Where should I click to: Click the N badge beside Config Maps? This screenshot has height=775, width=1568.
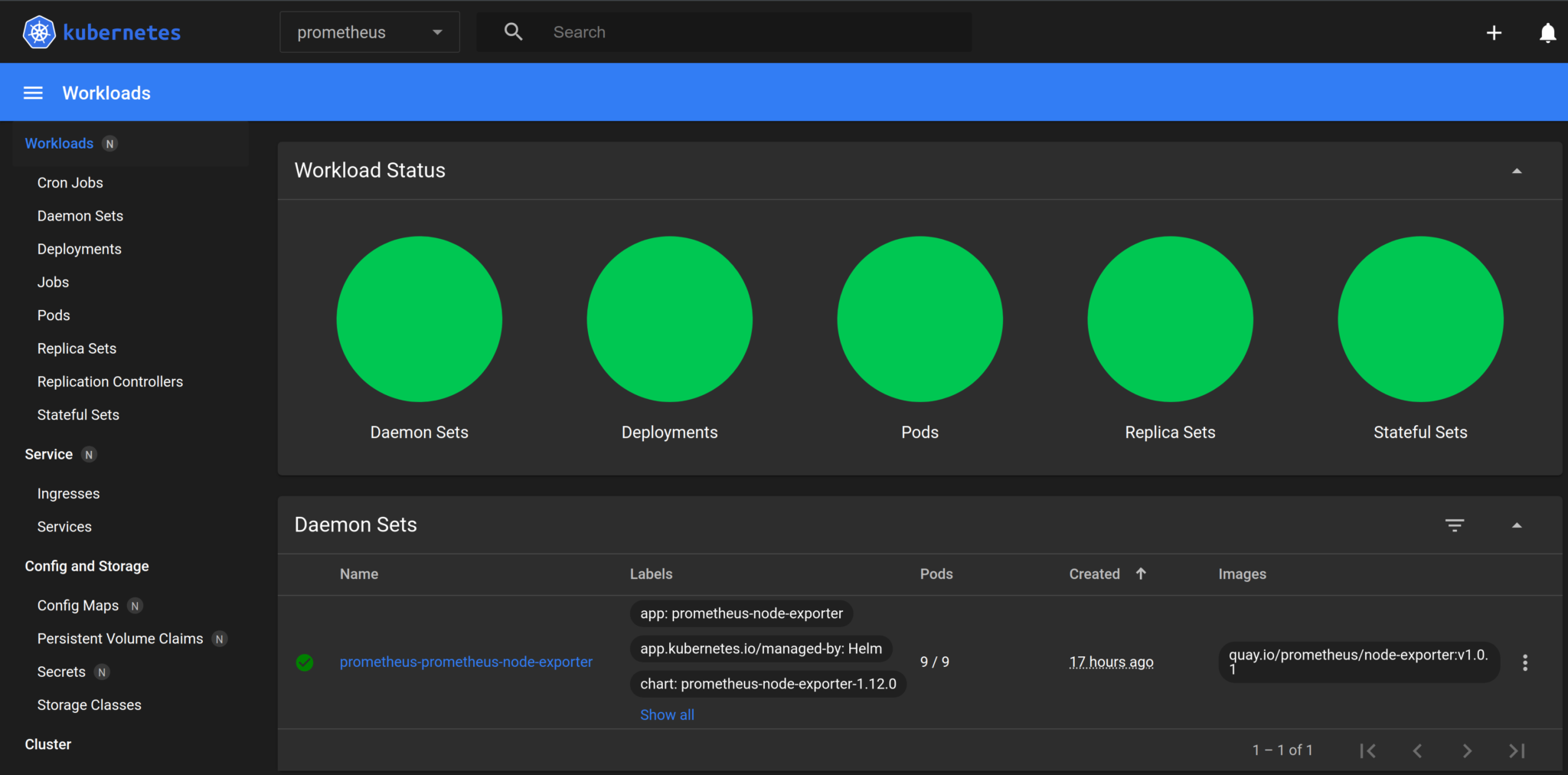(135, 606)
